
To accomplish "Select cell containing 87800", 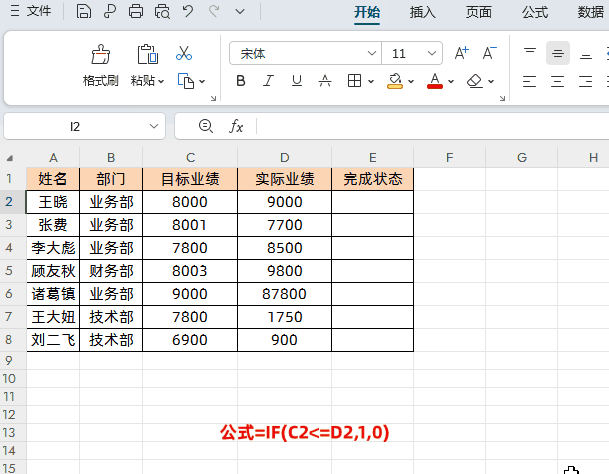I will [x=284, y=294].
